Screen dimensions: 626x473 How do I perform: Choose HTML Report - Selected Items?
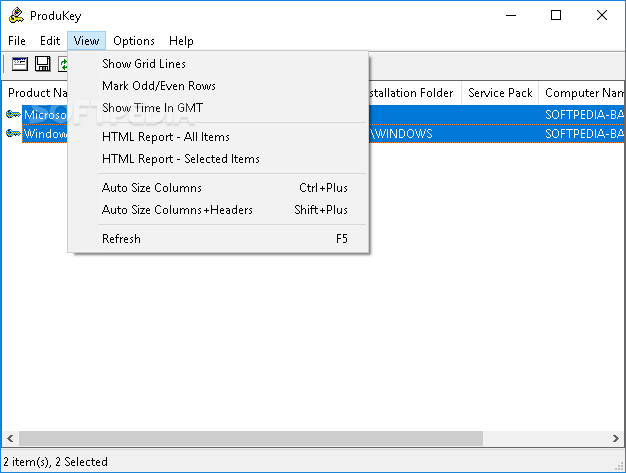pyautogui.click(x=218, y=159)
